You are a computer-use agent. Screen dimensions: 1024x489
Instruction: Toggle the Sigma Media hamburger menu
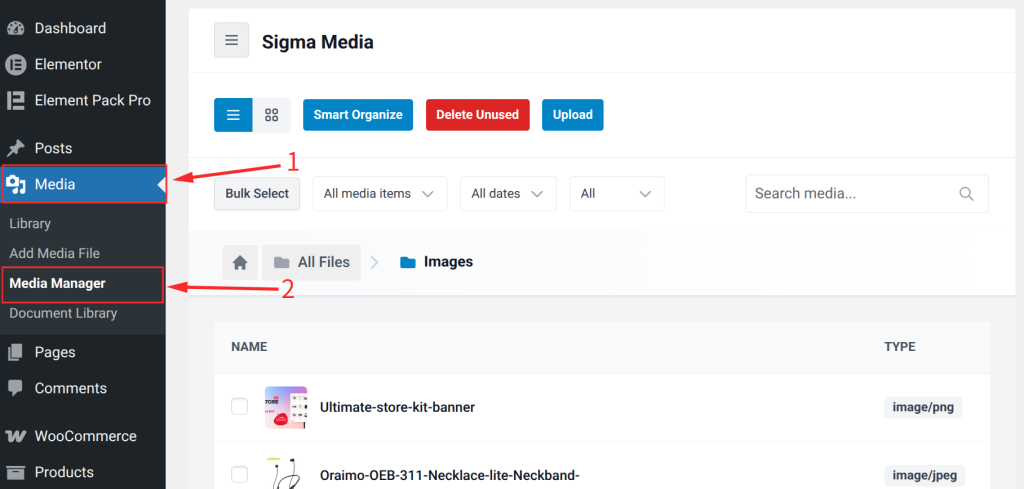click(231, 40)
